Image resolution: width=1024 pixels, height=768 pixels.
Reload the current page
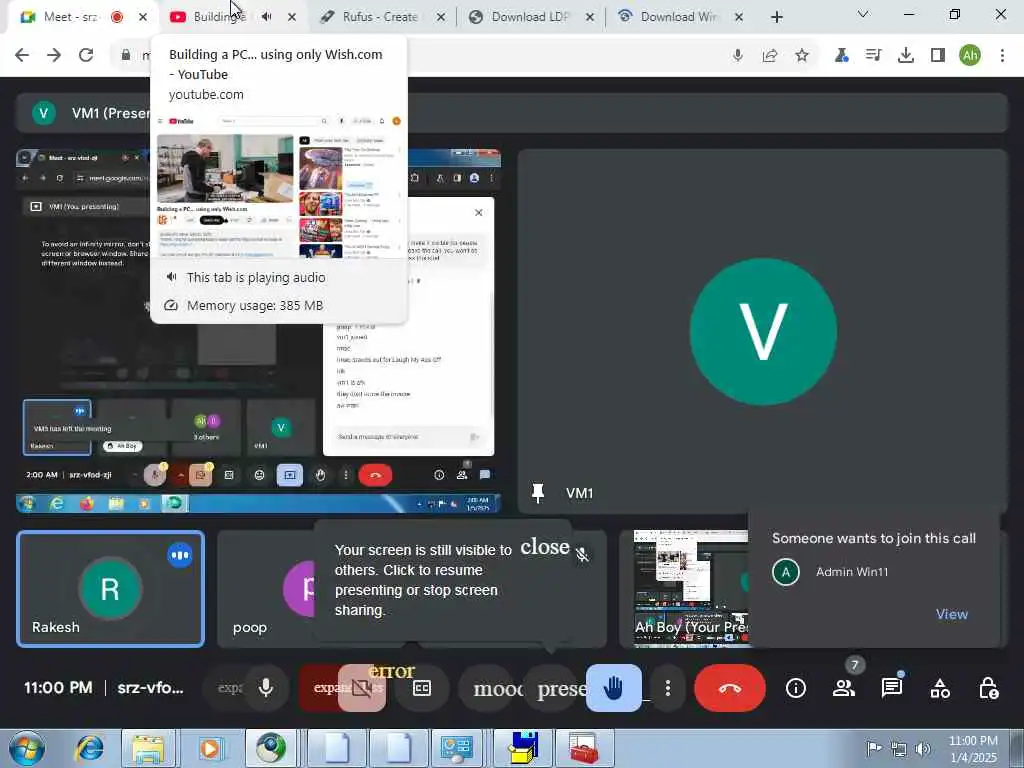pyautogui.click(x=86, y=55)
